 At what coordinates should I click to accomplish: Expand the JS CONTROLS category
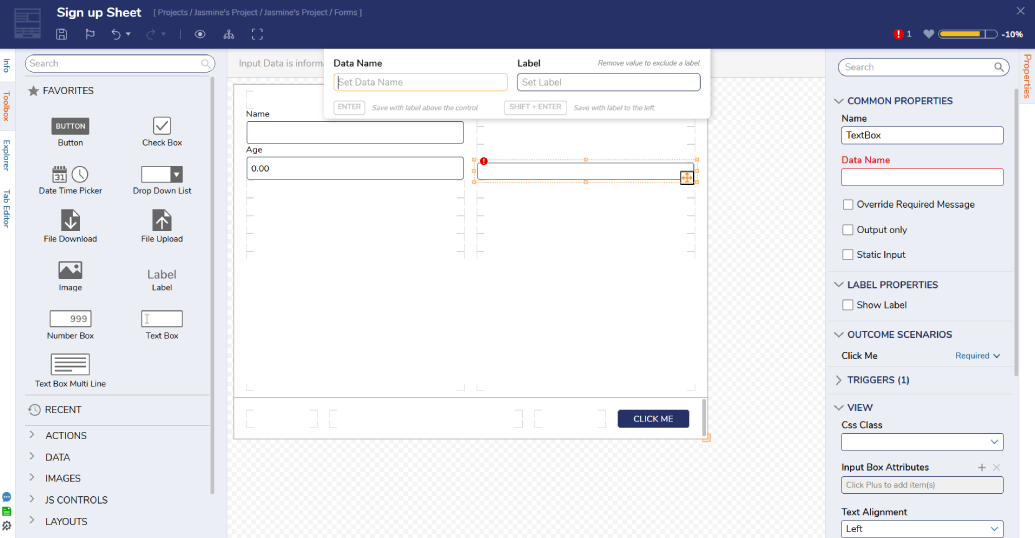[x=76, y=500]
